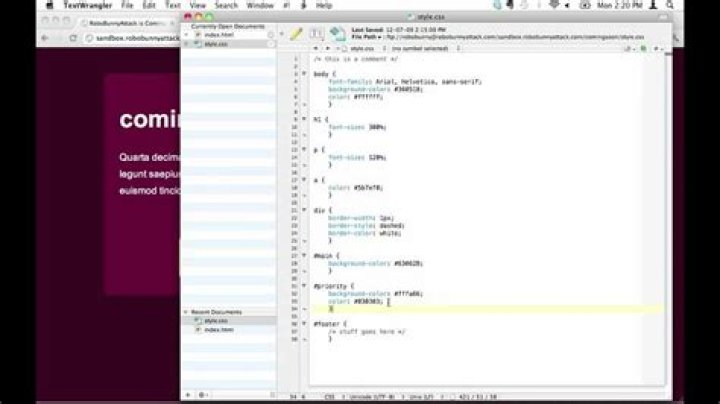This screenshot has width=720, height=404.
Task: Select index.html under Recent Documents
Action: pos(219,330)
